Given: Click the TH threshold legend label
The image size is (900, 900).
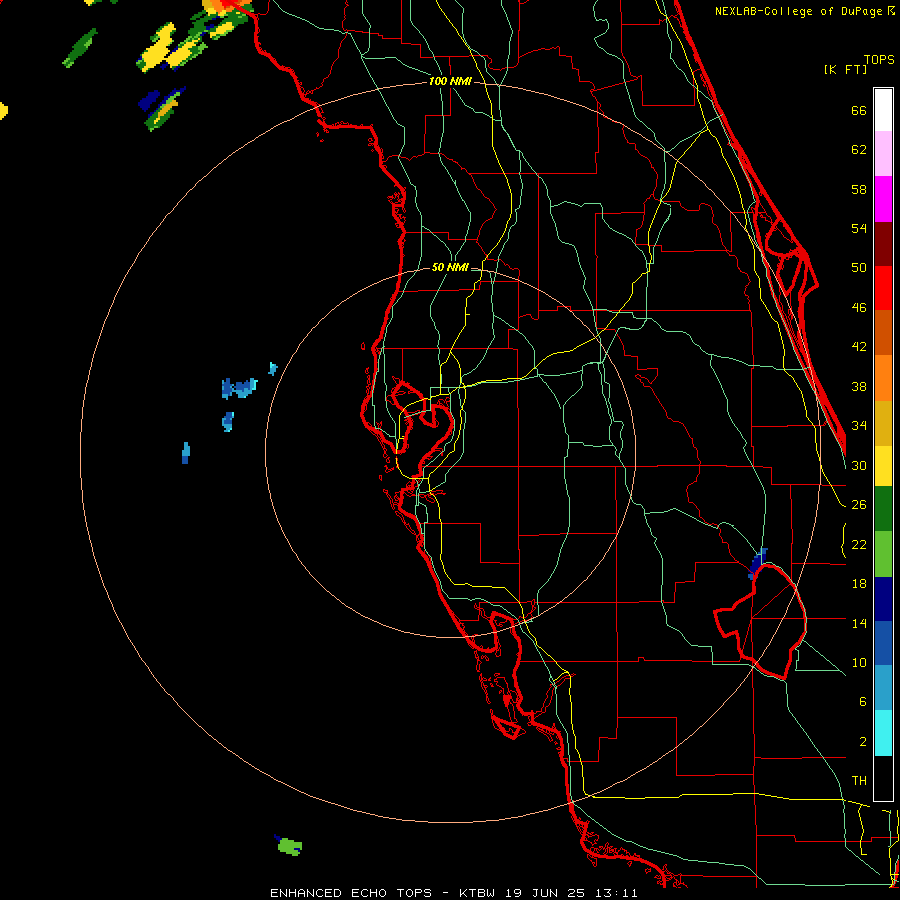Looking at the screenshot, I should coord(859,781).
